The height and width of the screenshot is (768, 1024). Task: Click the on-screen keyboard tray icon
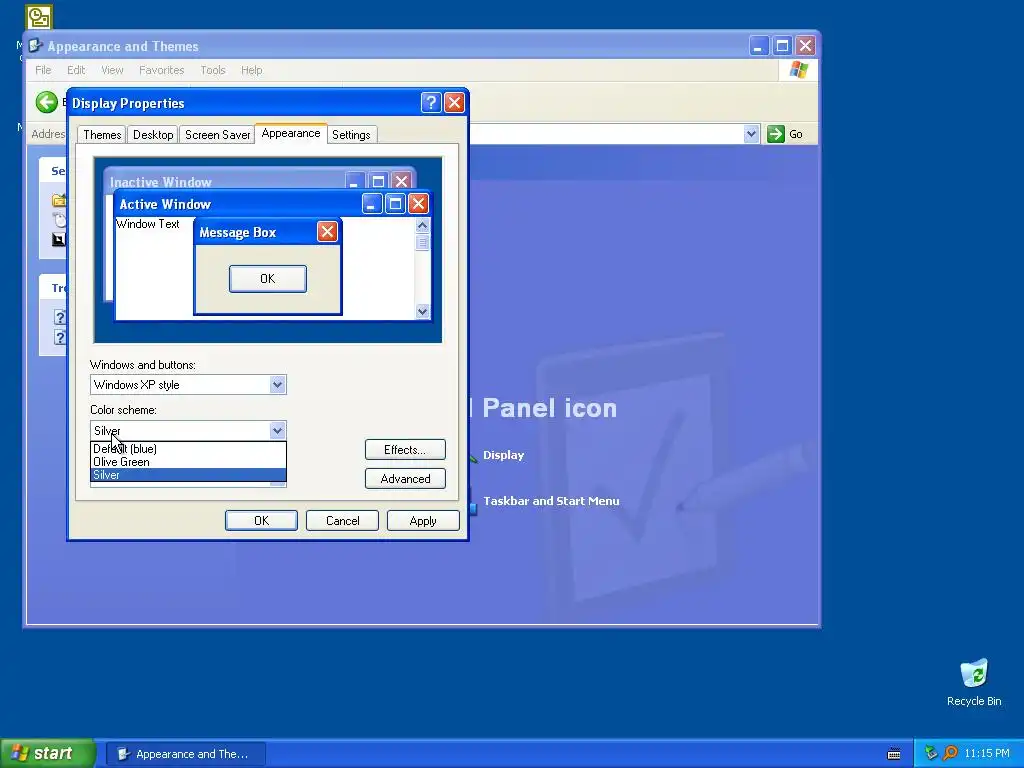(x=894, y=754)
